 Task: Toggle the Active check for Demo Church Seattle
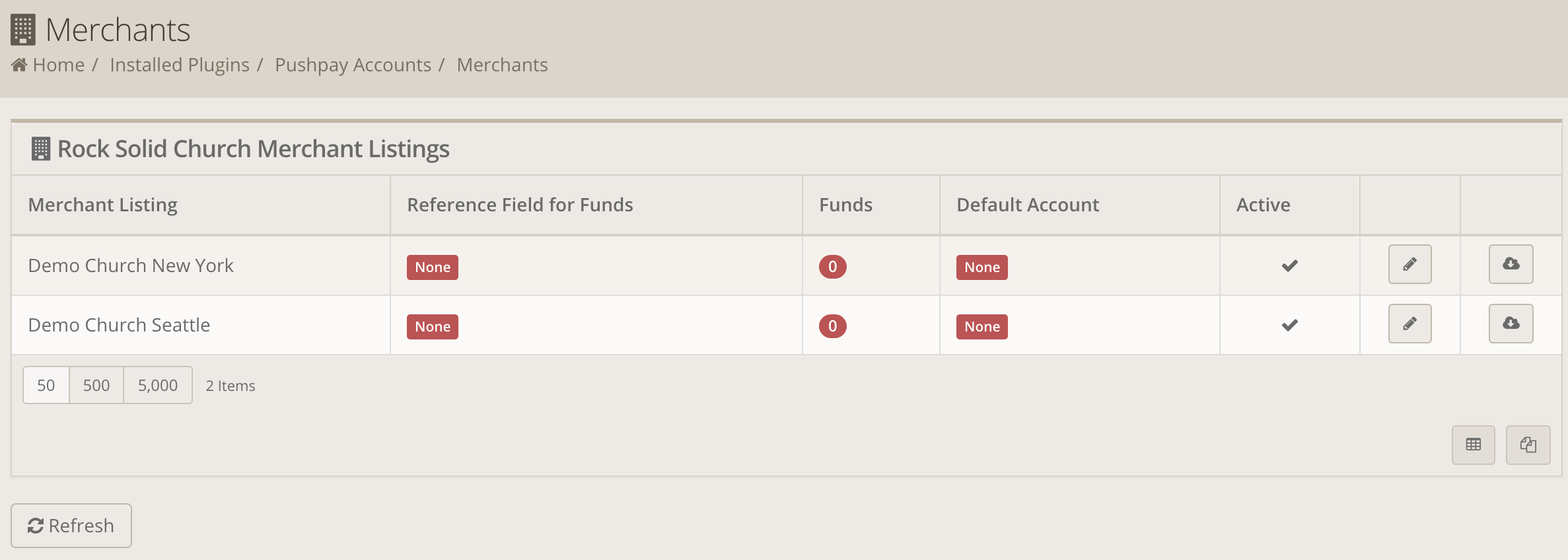point(1289,324)
